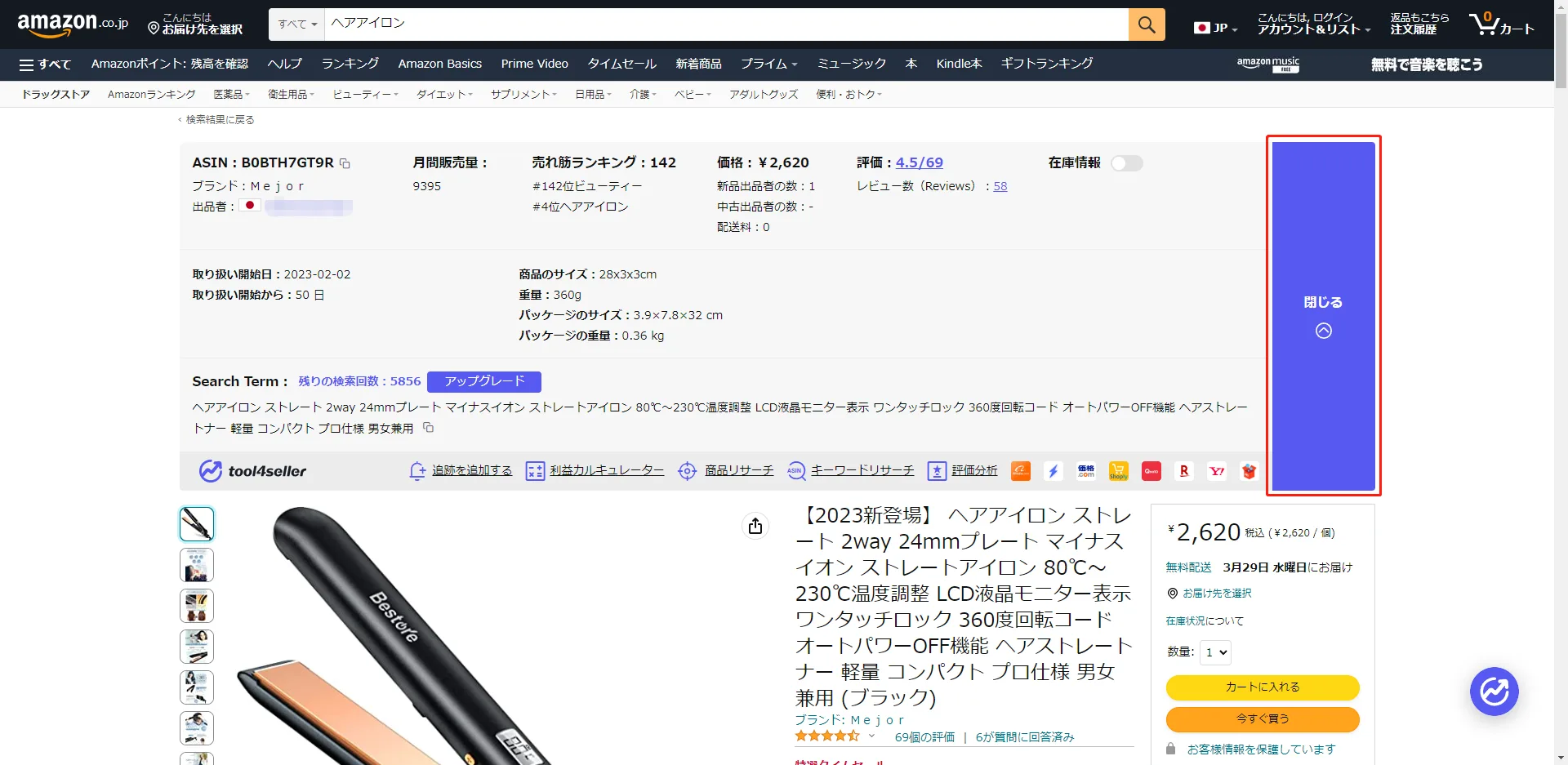Open the 返品もこちら 注文履歴 link
Image resolution: width=1568 pixels, height=765 pixels.
(x=1419, y=24)
